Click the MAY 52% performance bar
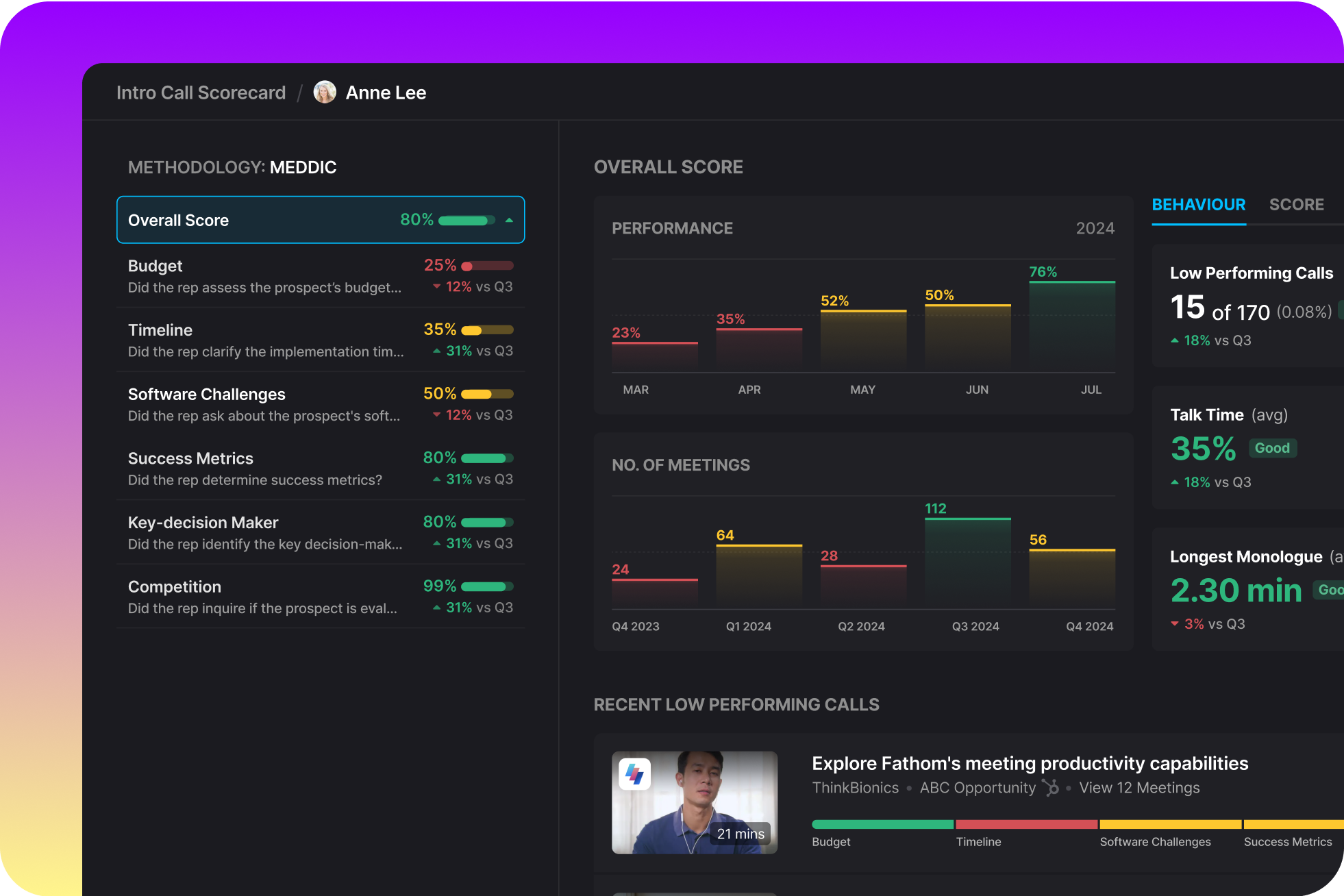The image size is (1344, 896). pos(863,341)
